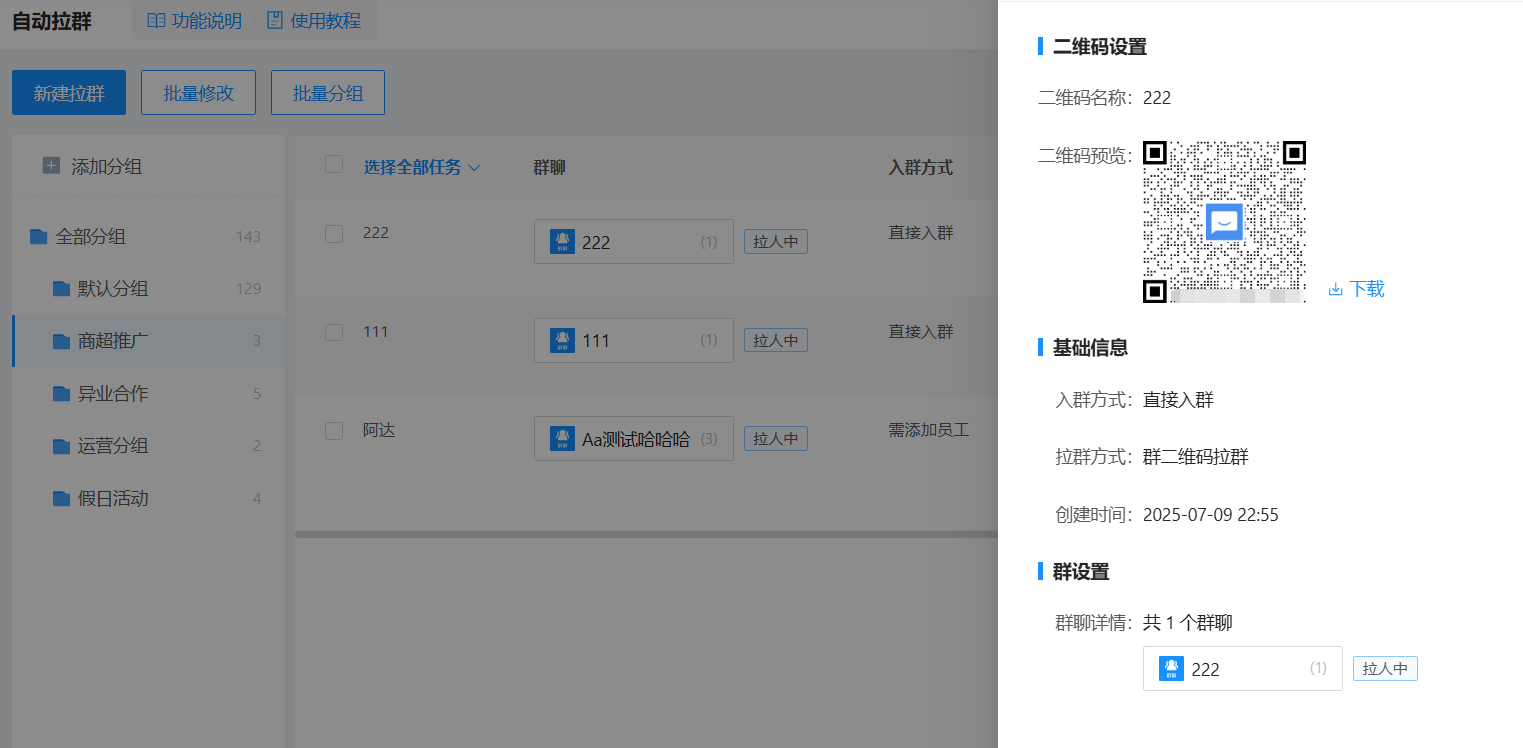Select the 全部分组 group
This screenshot has height=748, width=1523.
click(148, 237)
